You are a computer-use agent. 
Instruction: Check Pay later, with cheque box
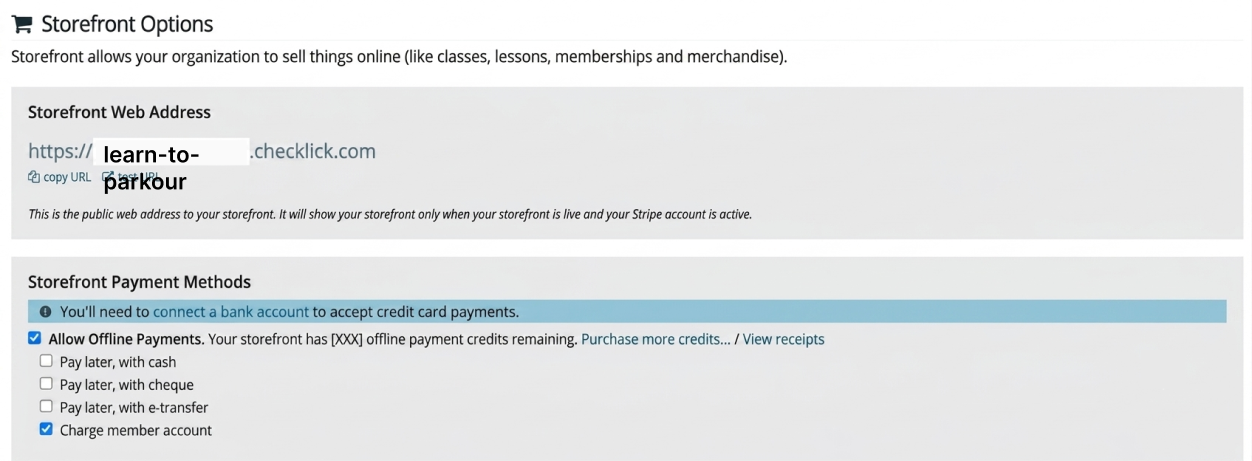coord(46,384)
